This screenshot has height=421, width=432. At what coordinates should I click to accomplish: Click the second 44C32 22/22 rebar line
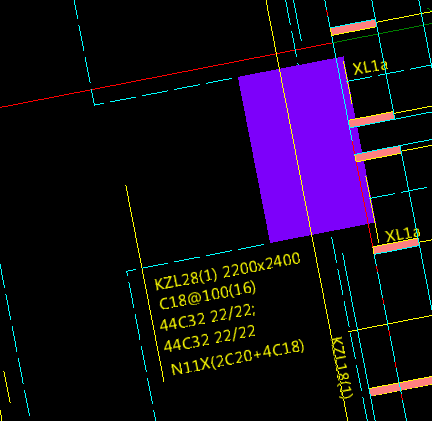[x=210, y=338]
